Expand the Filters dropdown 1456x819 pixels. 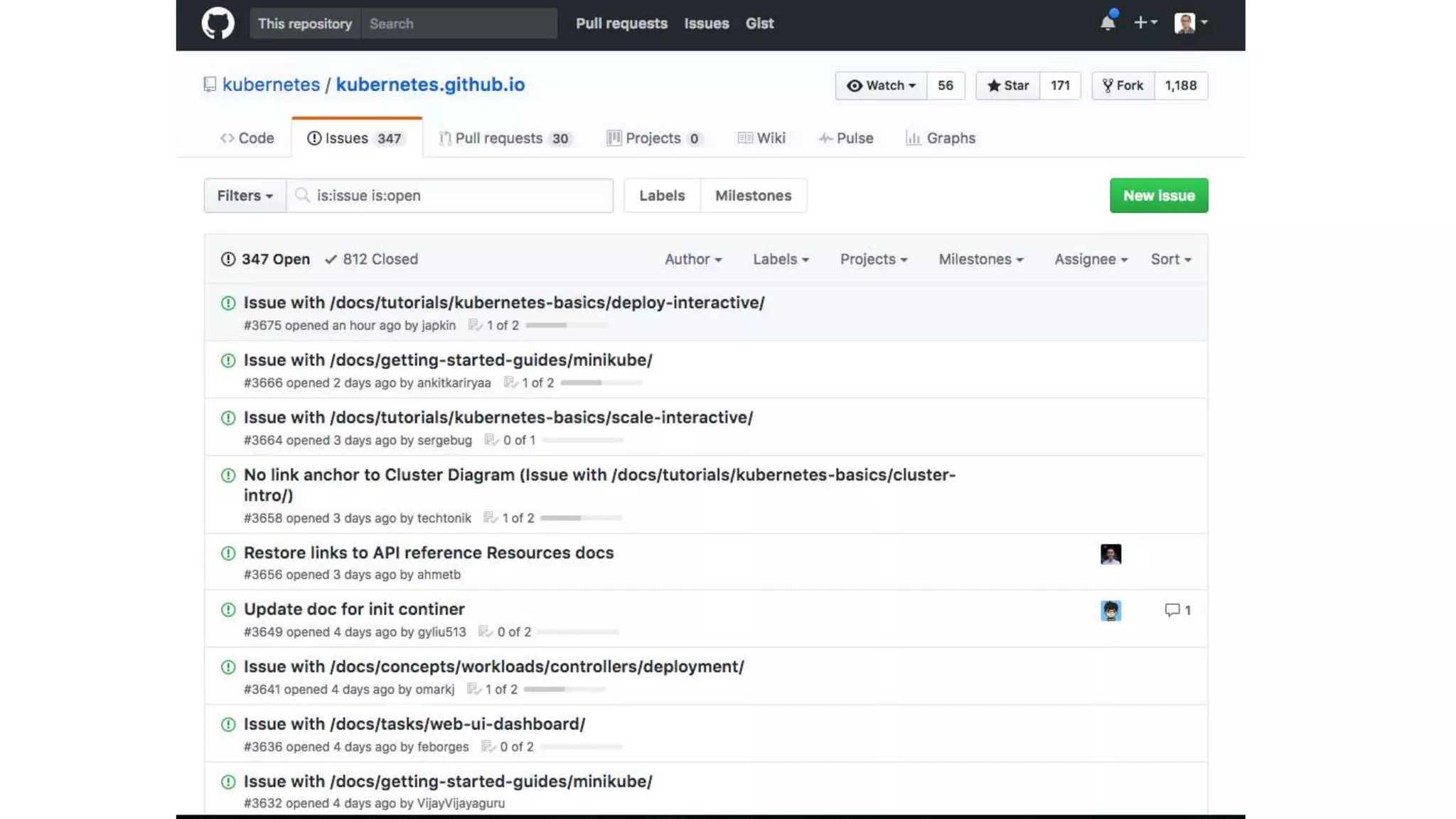point(245,196)
